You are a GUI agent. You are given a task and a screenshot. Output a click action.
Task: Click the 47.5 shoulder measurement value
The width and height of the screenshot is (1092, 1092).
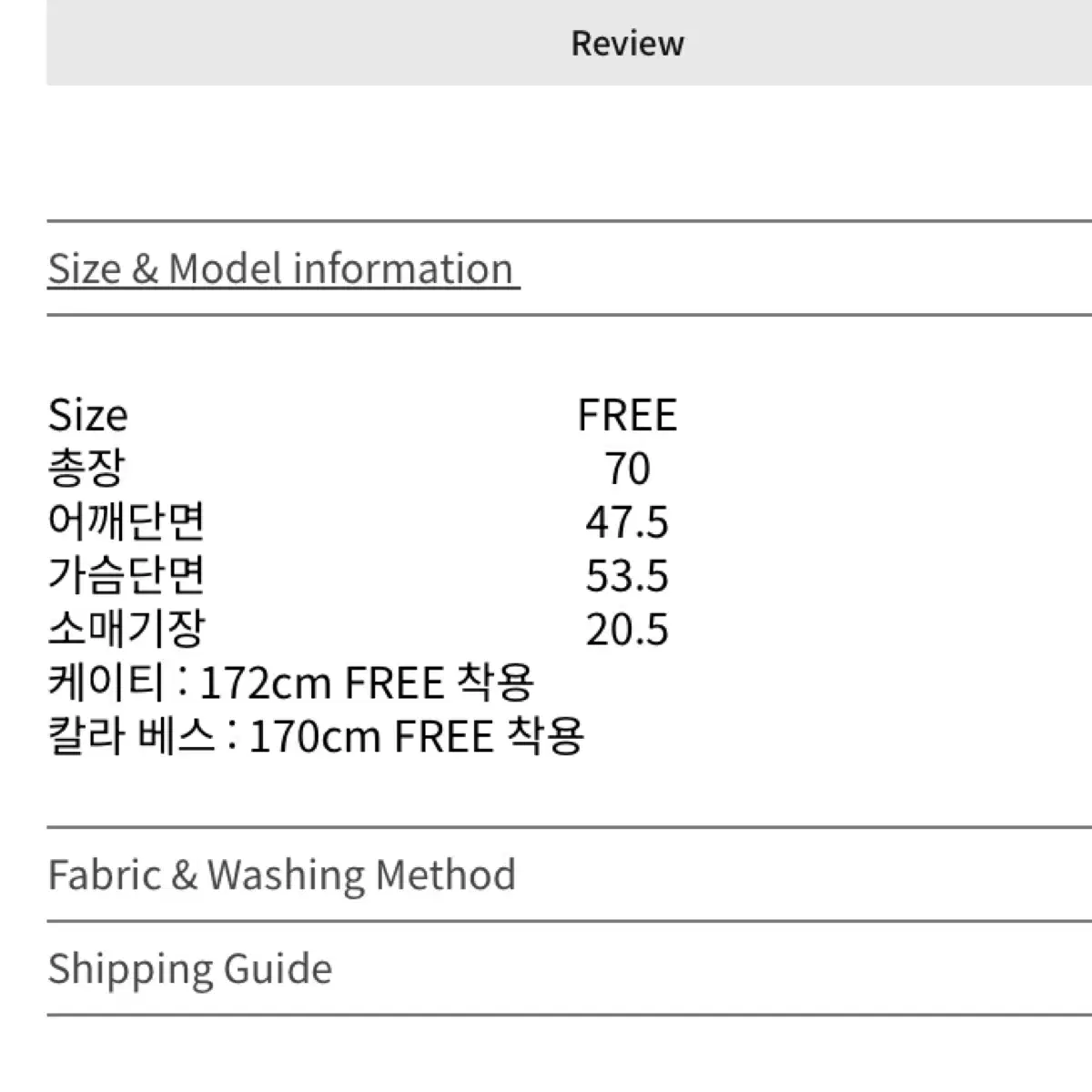(x=627, y=522)
